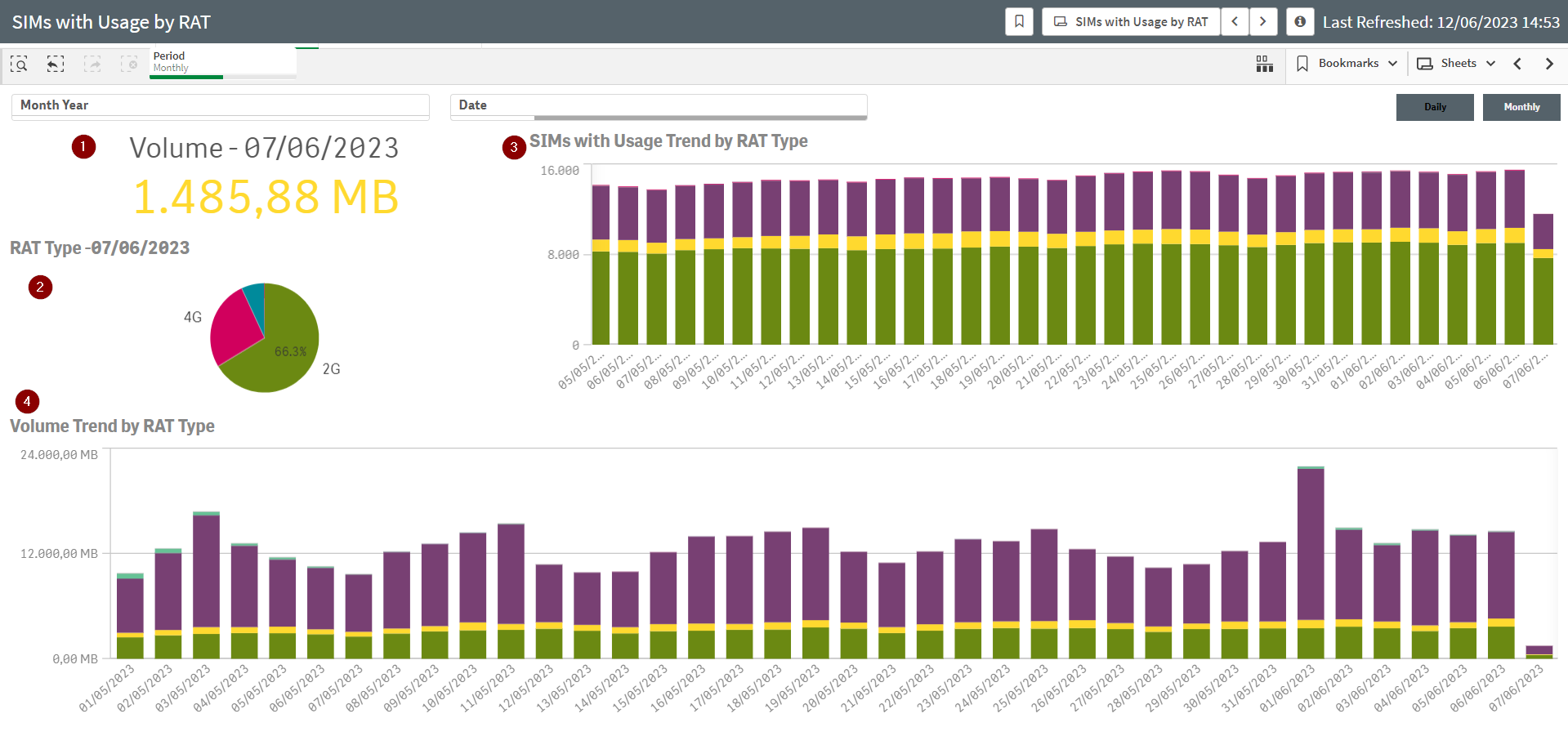Viewport: 1568px width, 736px height.
Task: Open the Date filter pane
Action: coord(658,105)
